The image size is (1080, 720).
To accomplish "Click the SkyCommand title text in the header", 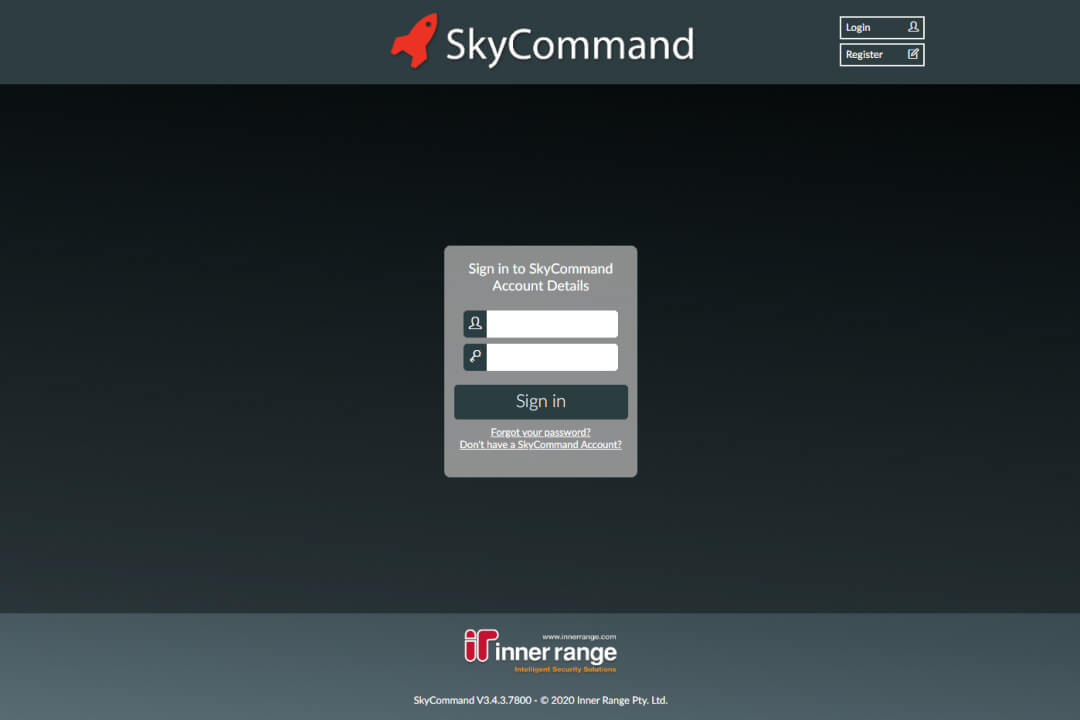I will click(569, 45).
